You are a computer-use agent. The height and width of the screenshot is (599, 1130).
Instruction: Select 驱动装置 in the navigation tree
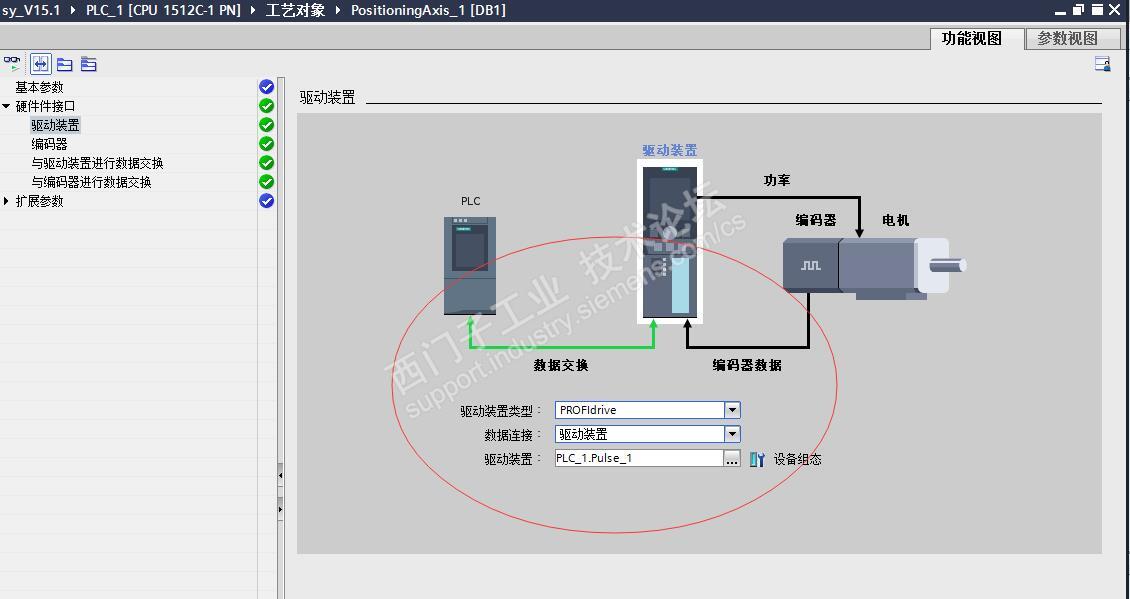[55, 125]
